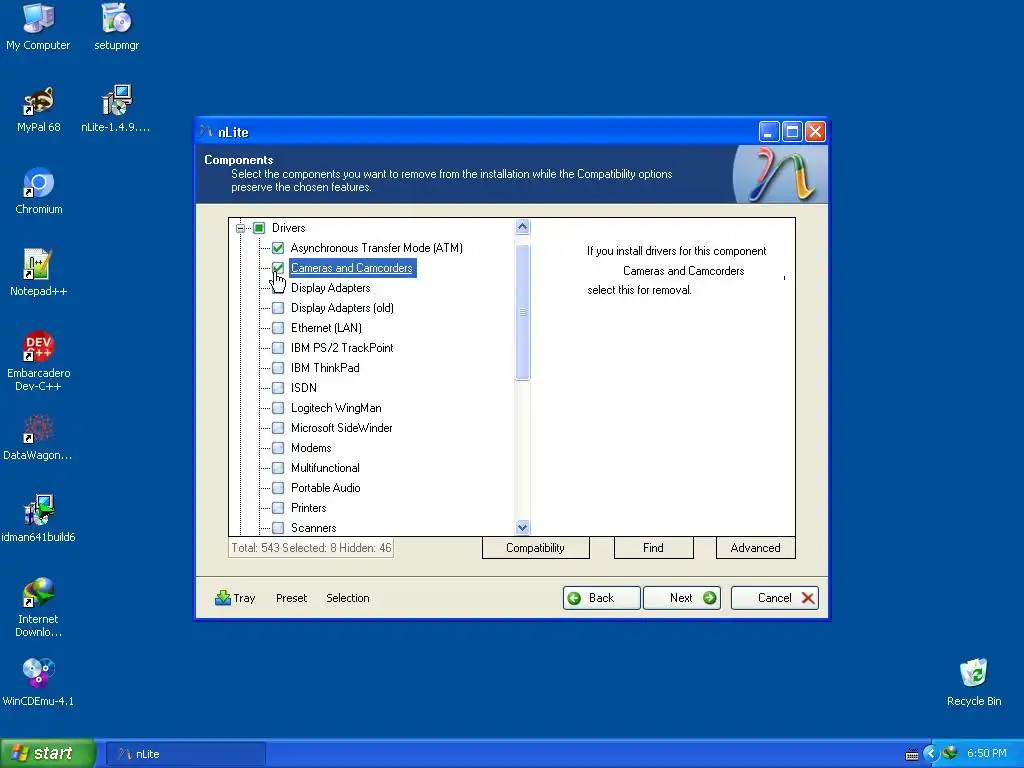
Task: Check the Portable Audio checkbox
Action: point(278,487)
